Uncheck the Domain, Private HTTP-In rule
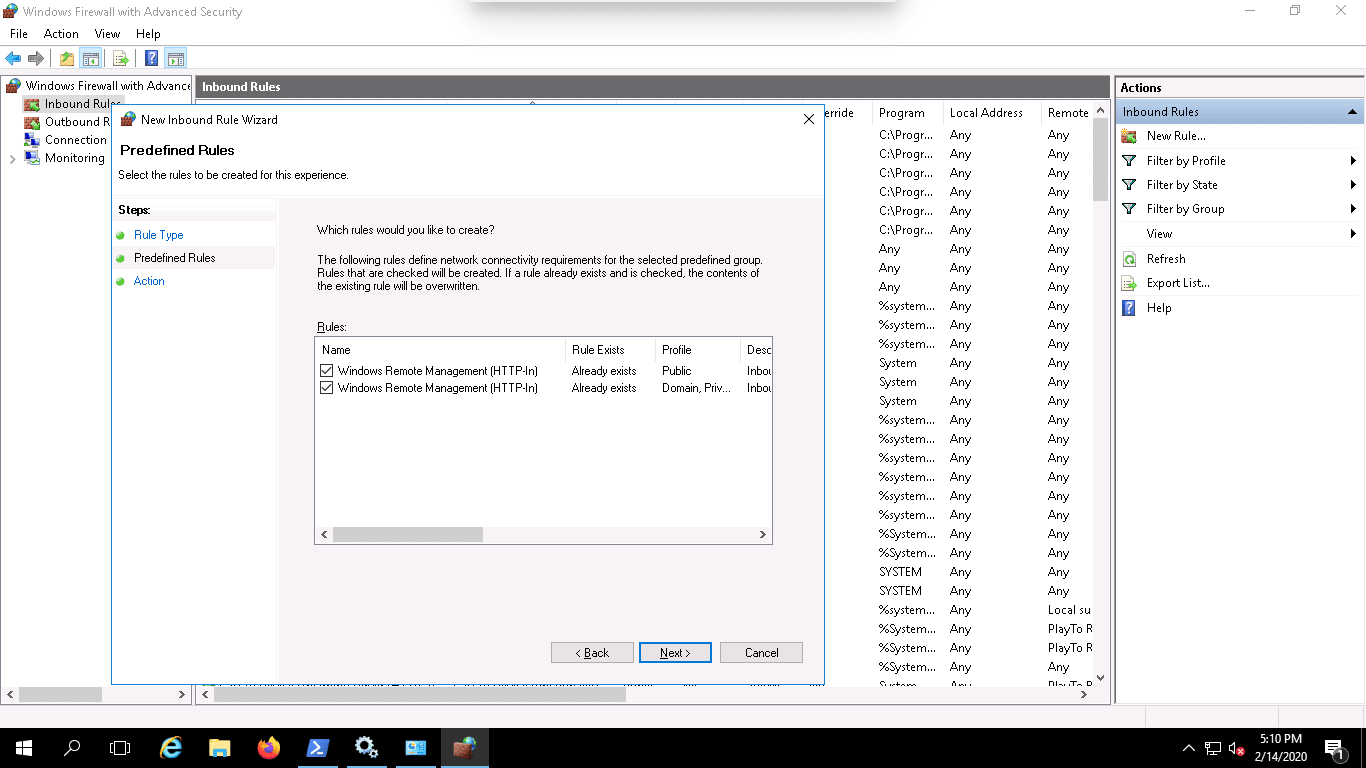Screen dimensions: 1366x768 point(327,388)
